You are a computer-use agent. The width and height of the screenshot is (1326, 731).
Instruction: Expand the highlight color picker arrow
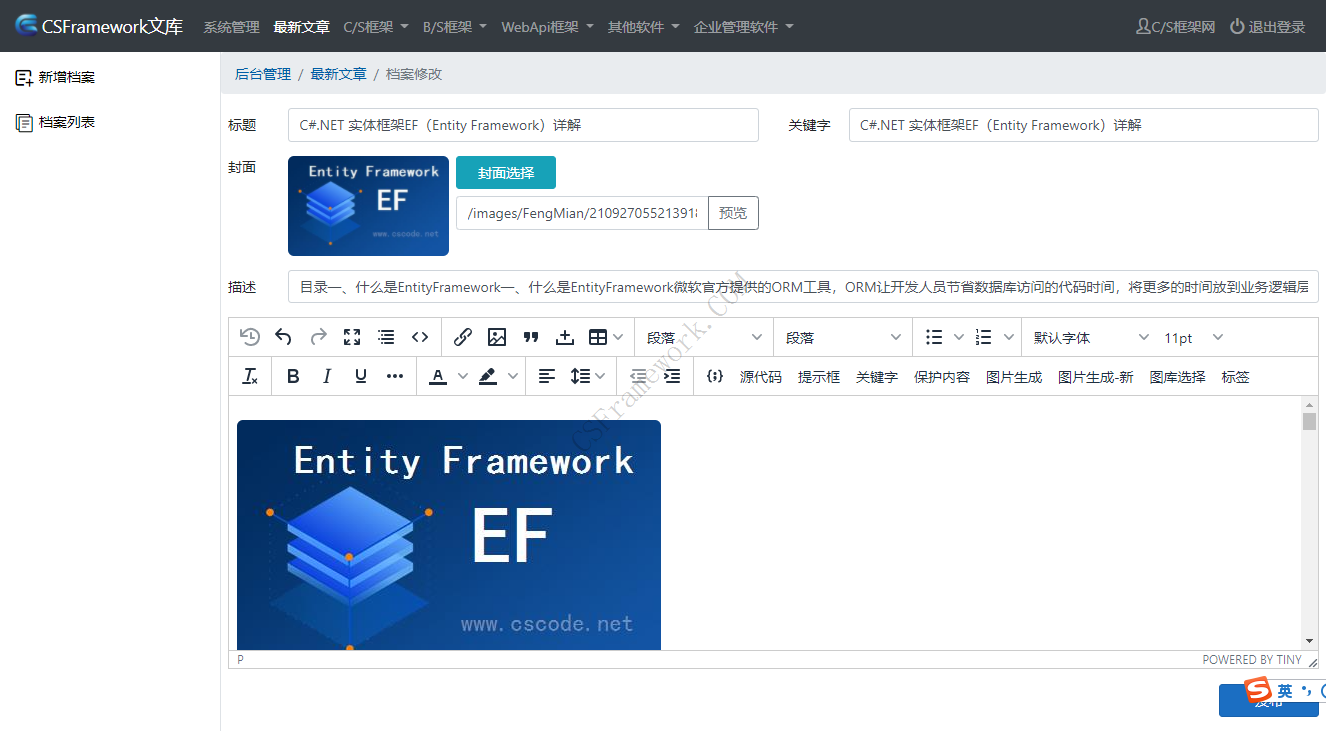click(x=513, y=376)
